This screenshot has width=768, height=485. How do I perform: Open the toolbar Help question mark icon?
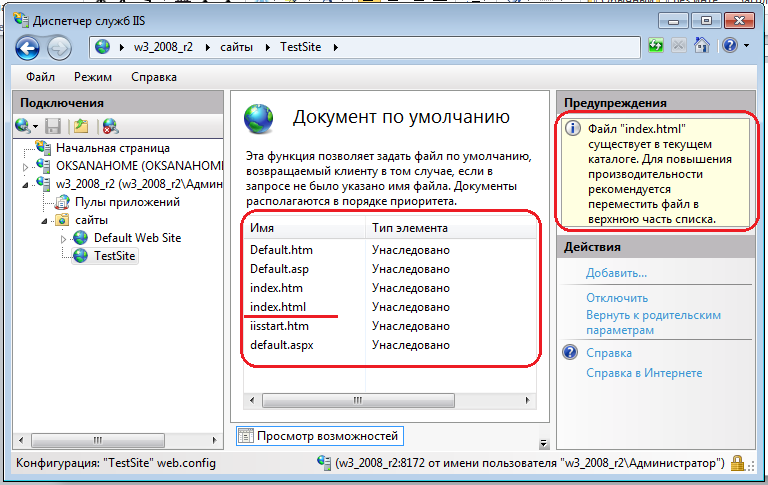730,46
